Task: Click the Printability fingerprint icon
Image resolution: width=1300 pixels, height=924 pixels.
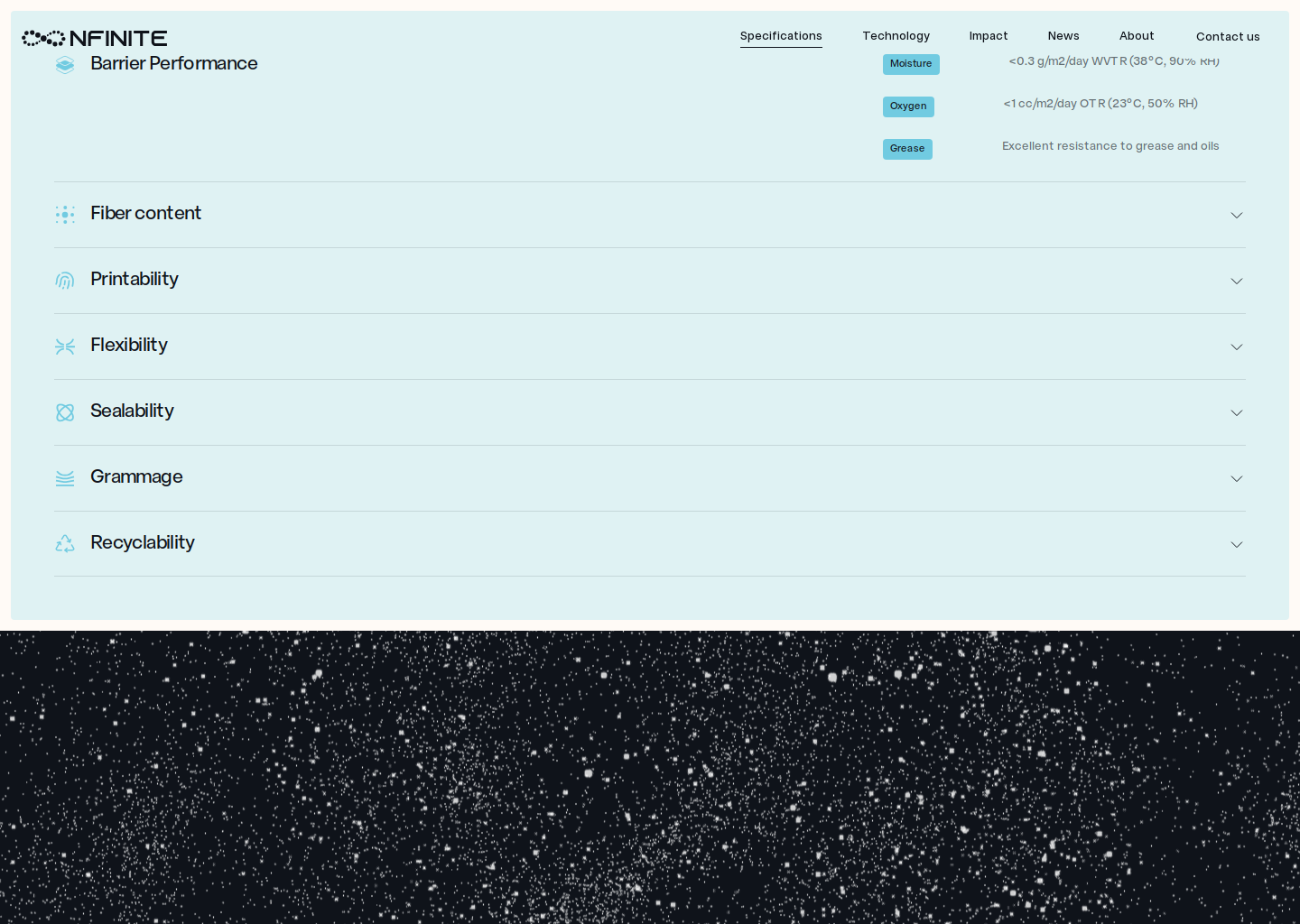Action: coord(65,281)
